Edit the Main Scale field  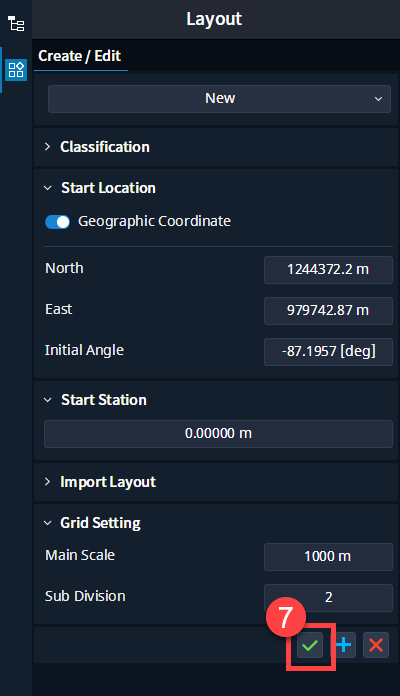pos(328,557)
